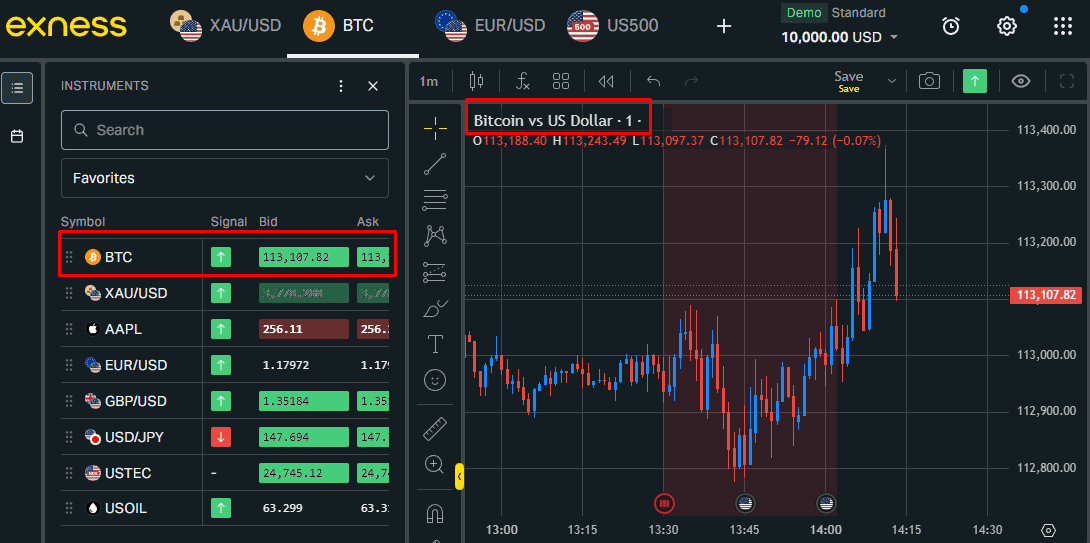
Task: Open the candlestick chart type selector
Action: pyautogui.click(x=476, y=81)
